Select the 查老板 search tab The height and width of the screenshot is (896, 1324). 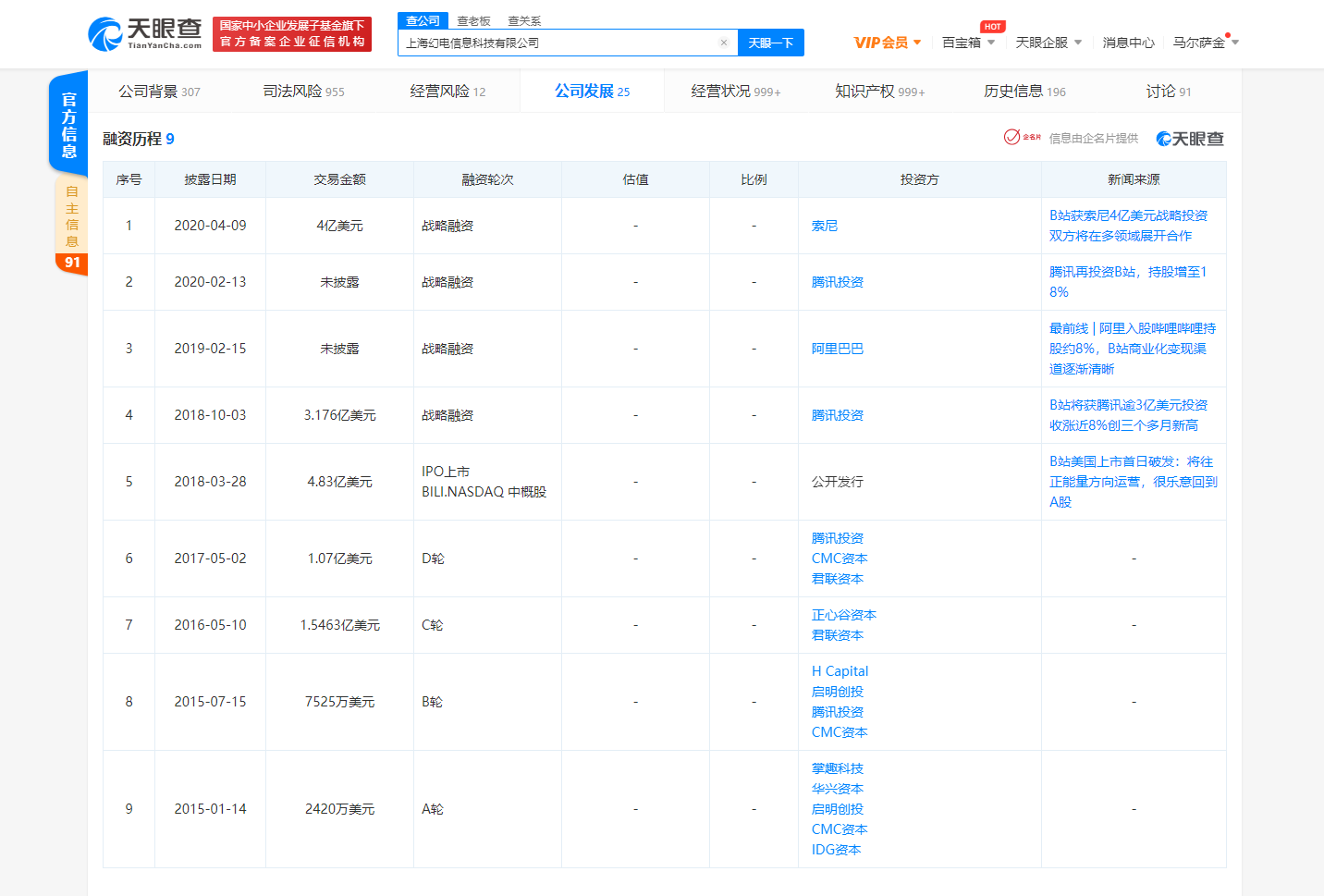473,20
